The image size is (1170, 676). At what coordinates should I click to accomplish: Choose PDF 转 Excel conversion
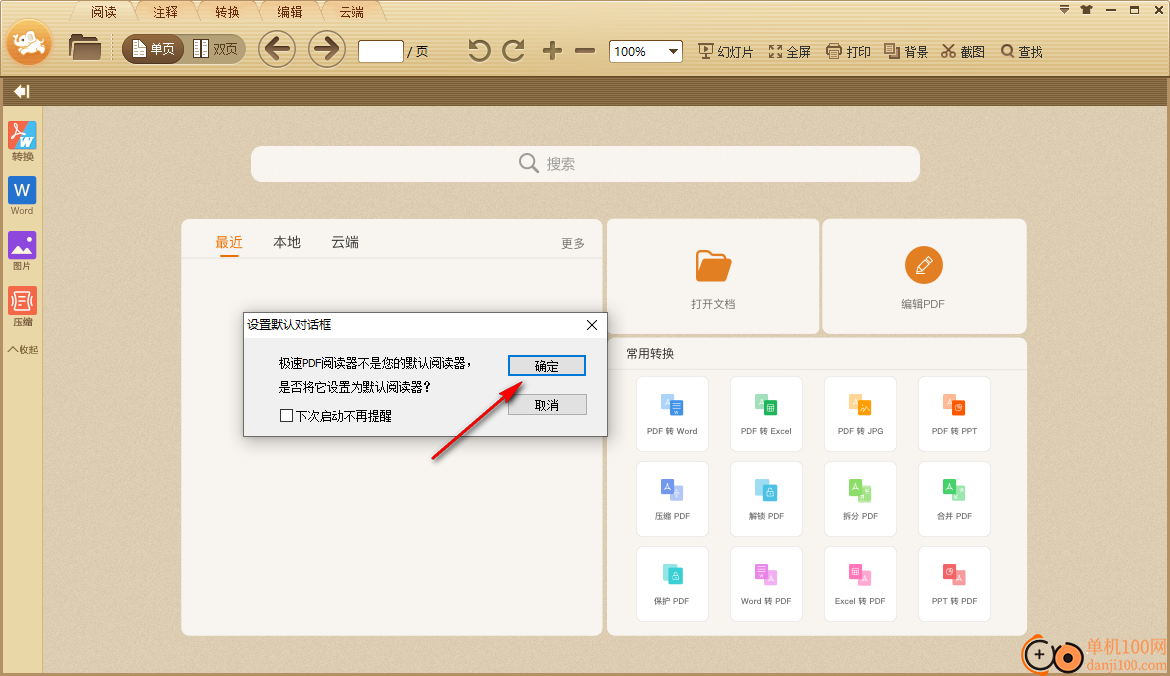point(766,413)
